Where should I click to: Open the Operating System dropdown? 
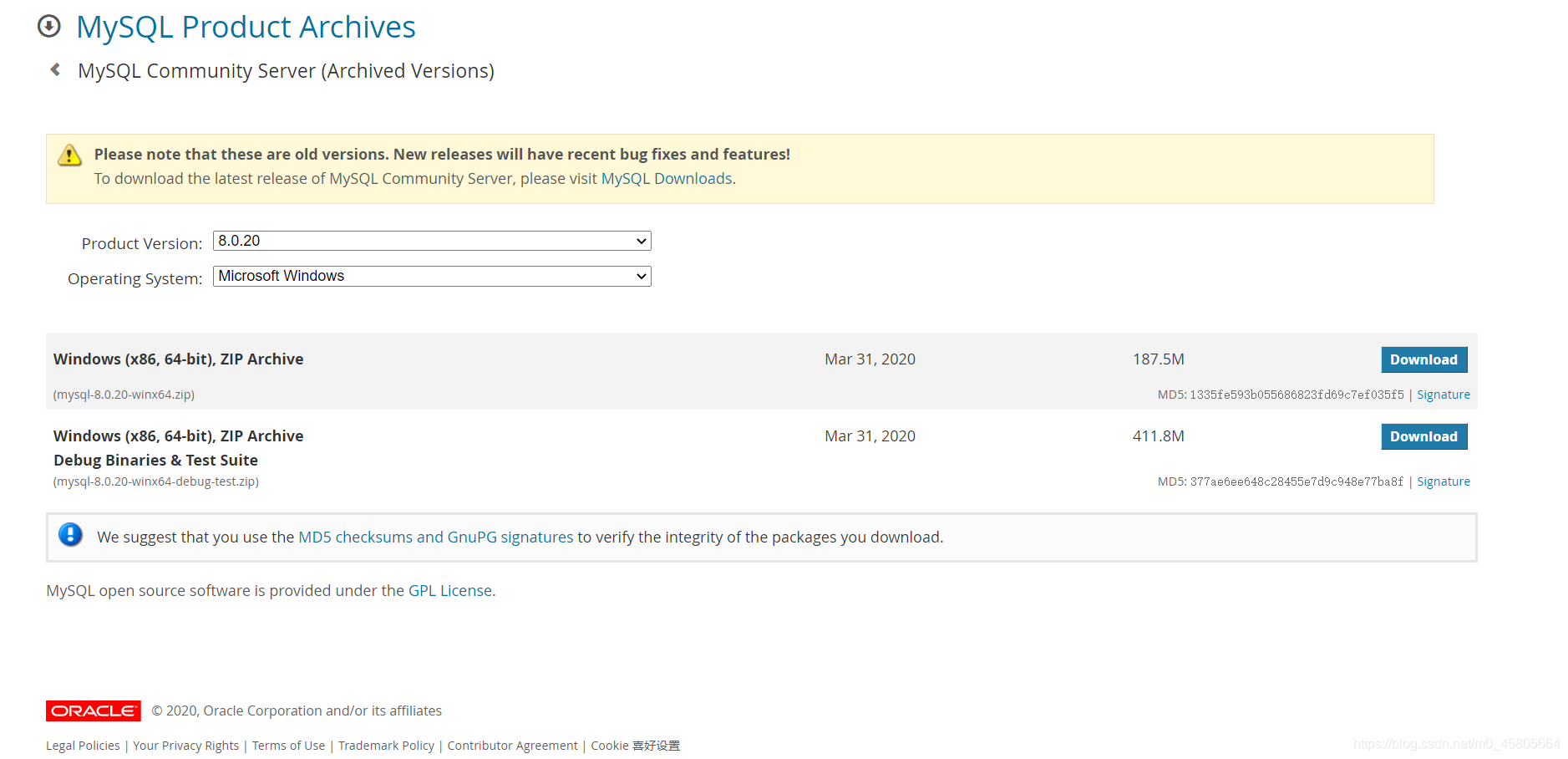432,276
